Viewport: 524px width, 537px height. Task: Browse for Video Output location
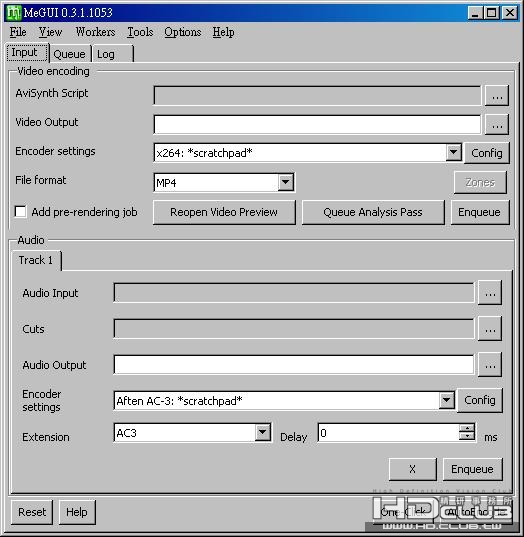497,124
